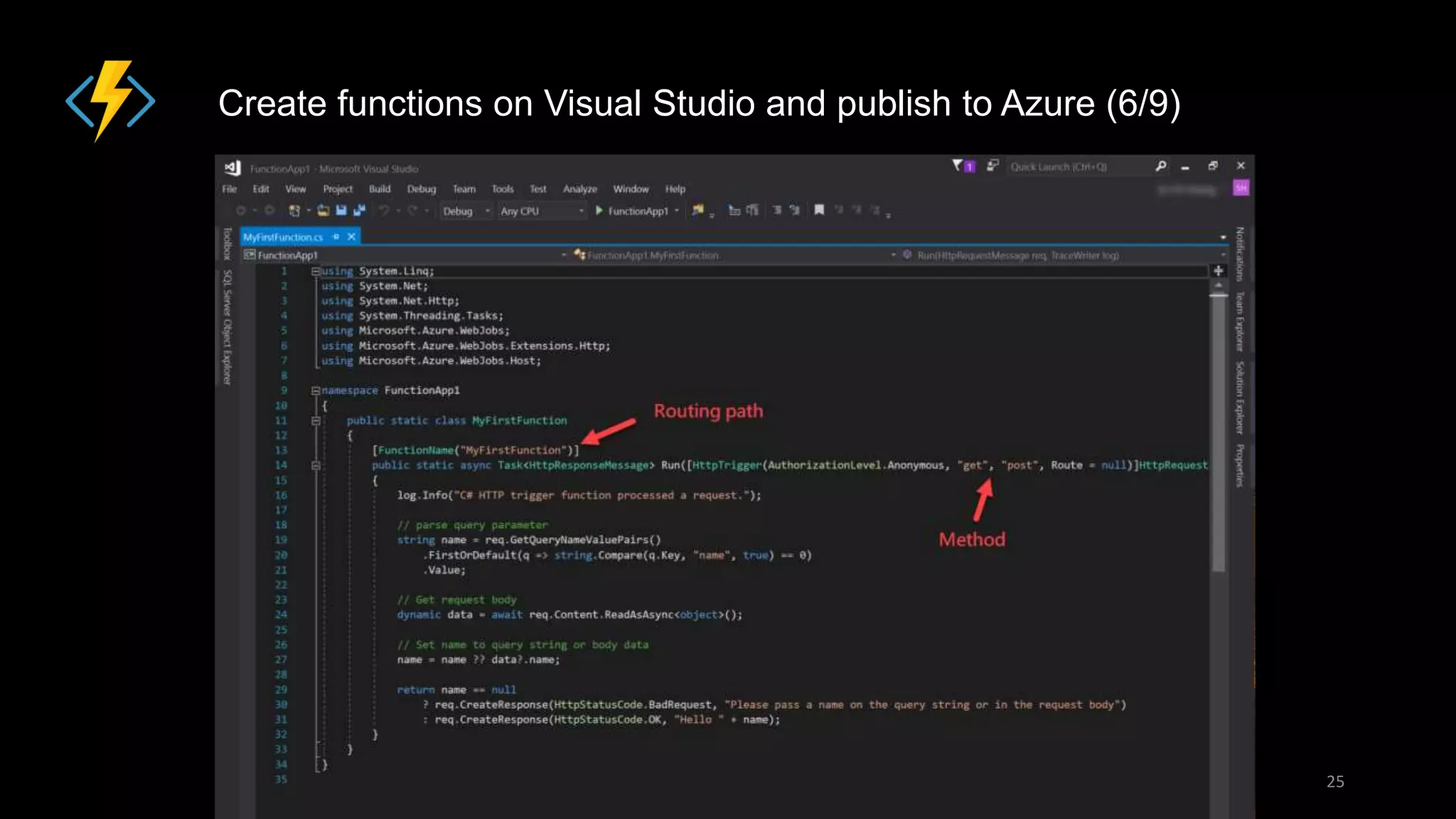
Task: Open the Solution Explorer side tab
Action: pos(1239,398)
